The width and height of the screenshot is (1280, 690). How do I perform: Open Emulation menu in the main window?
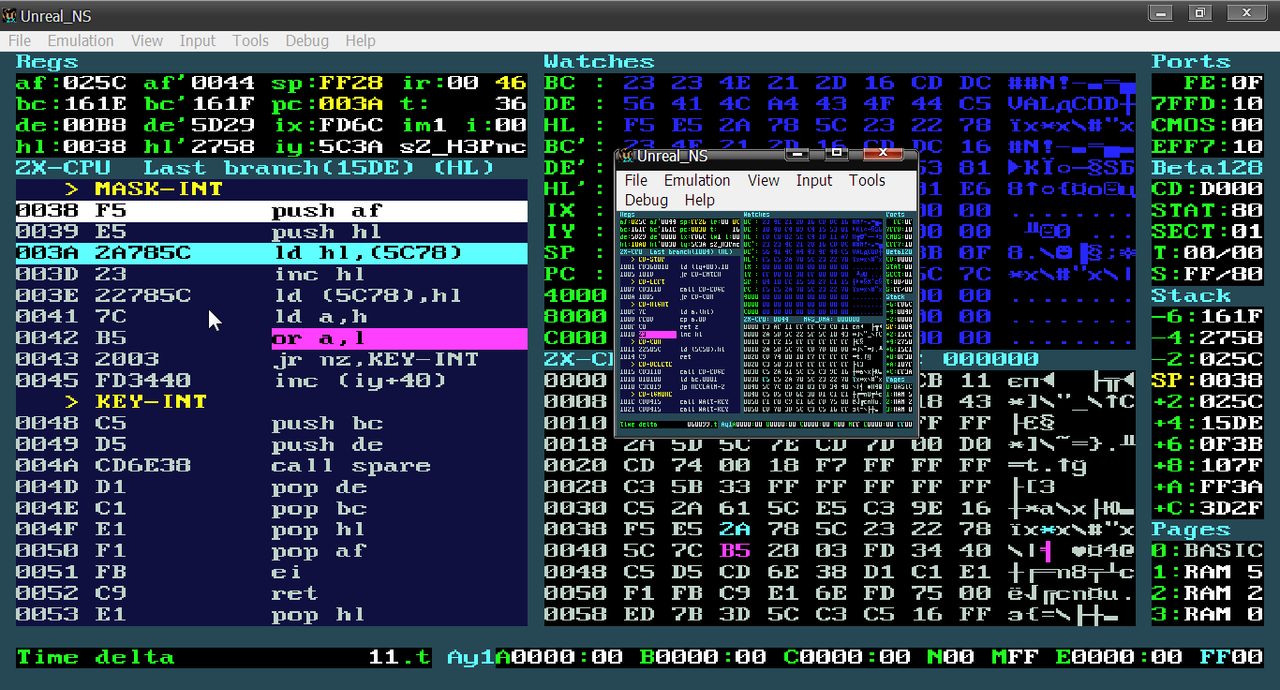tap(81, 41)
